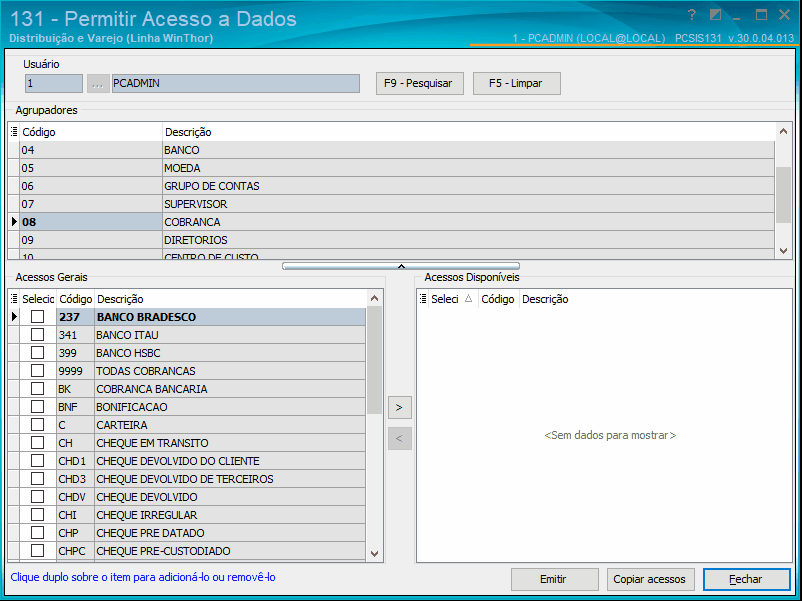Check the CHEQUE PRE-CUSTODIADO checkbox
The width and height of the screenshot is (802, 601).
point(37,550)
